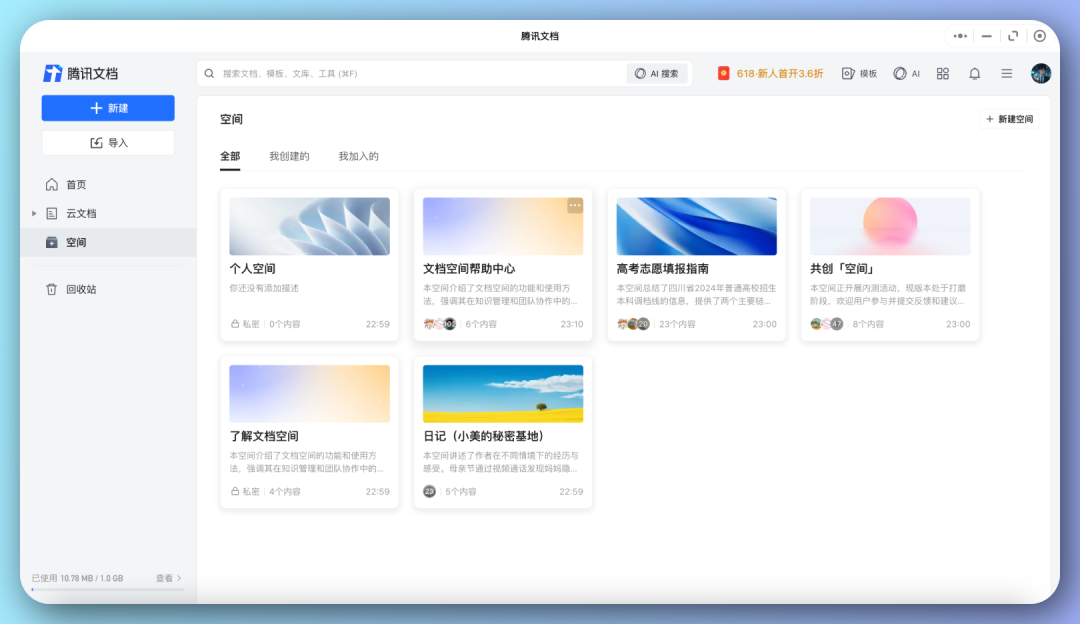Click 新建空间 button

click(1010, 119)
